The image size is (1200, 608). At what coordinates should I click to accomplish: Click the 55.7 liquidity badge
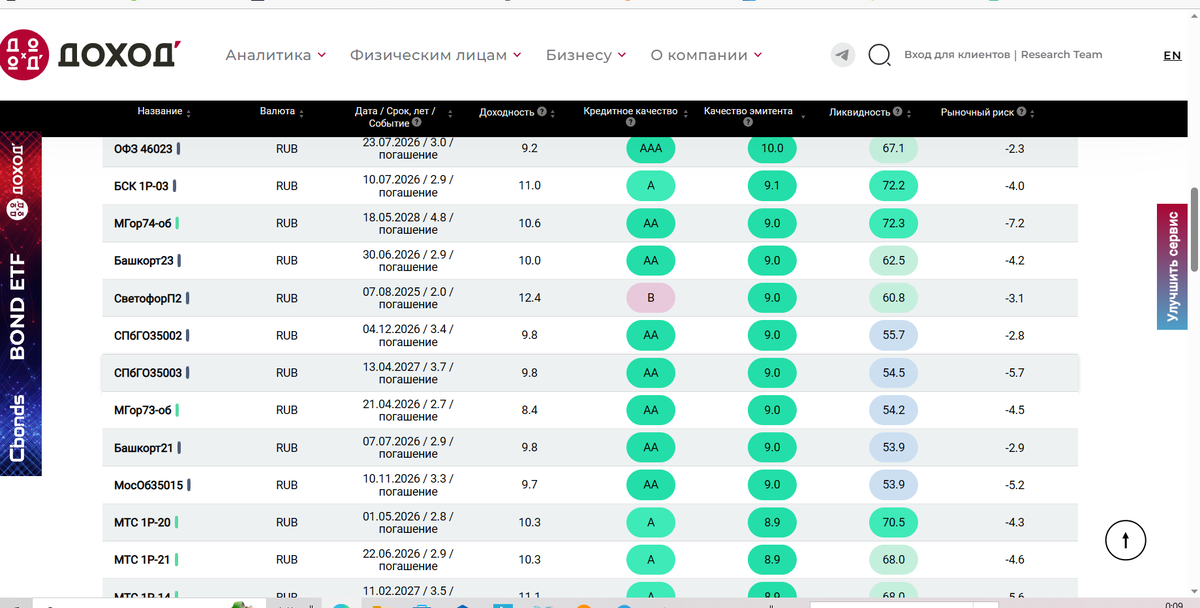click(894, 335)
